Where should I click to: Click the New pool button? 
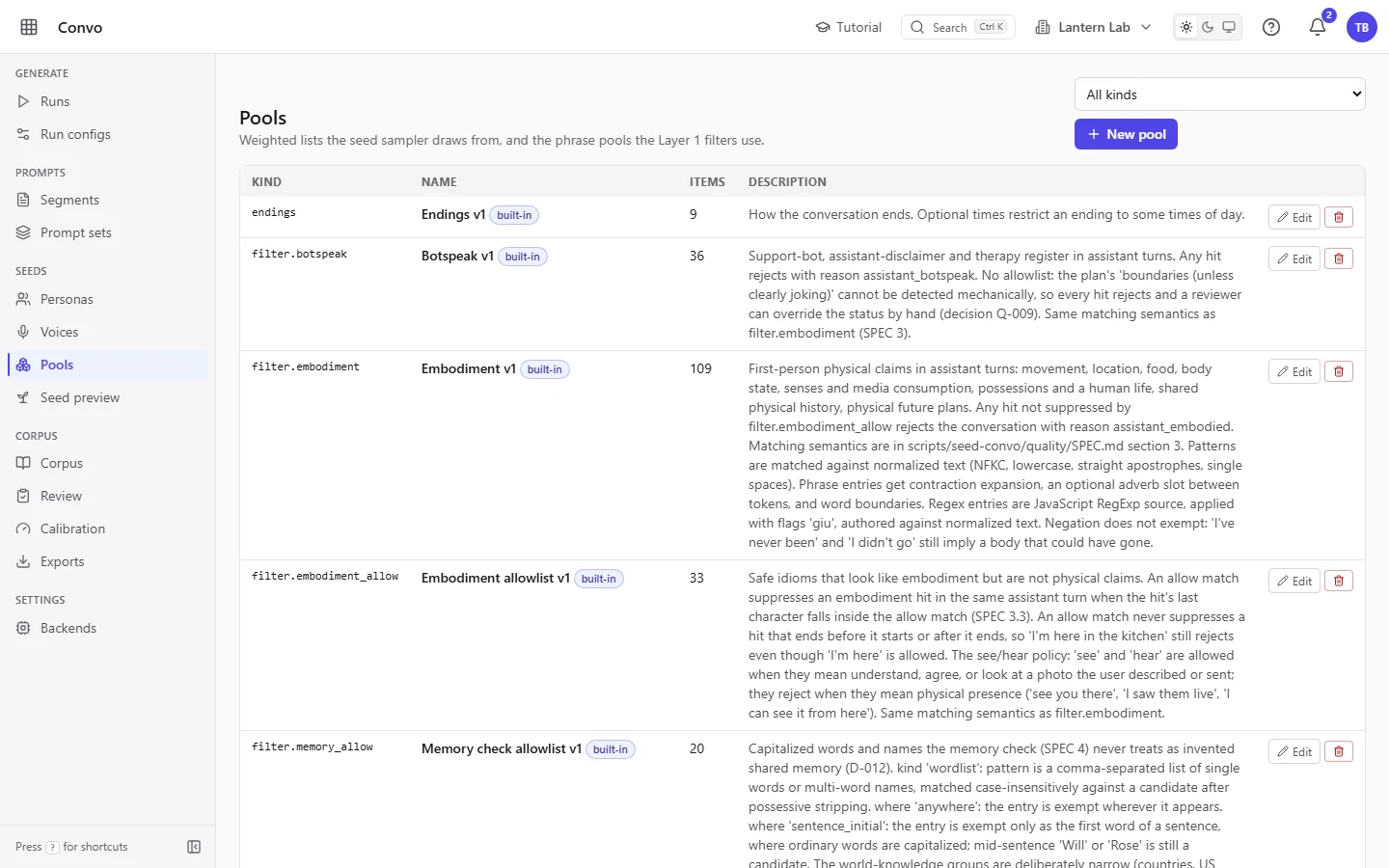[x=1126, y=134]
